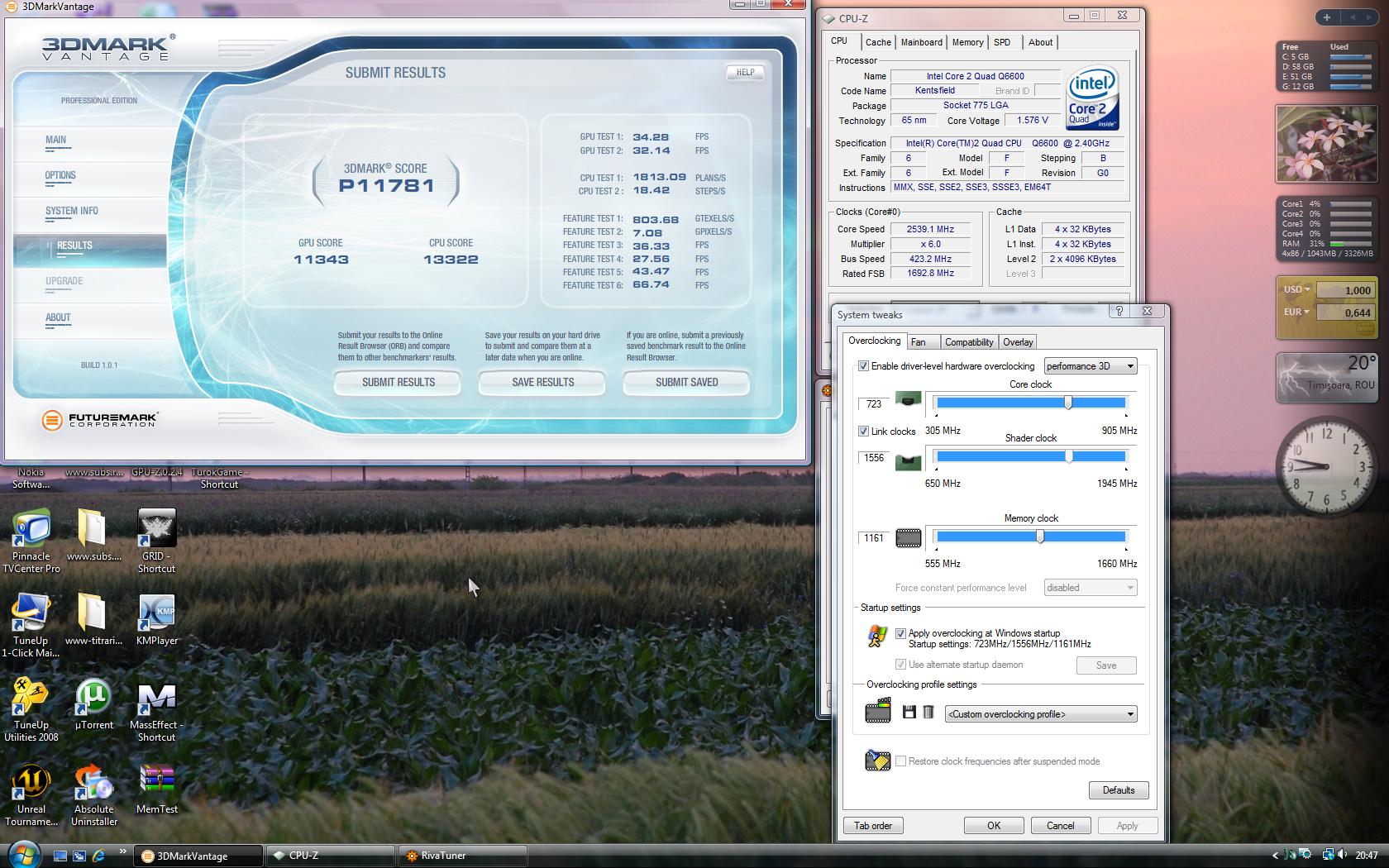Open the performance 3D dropdown
Image resolution: width=1389 pixels, height=868 pixels.
[1091, 366]
